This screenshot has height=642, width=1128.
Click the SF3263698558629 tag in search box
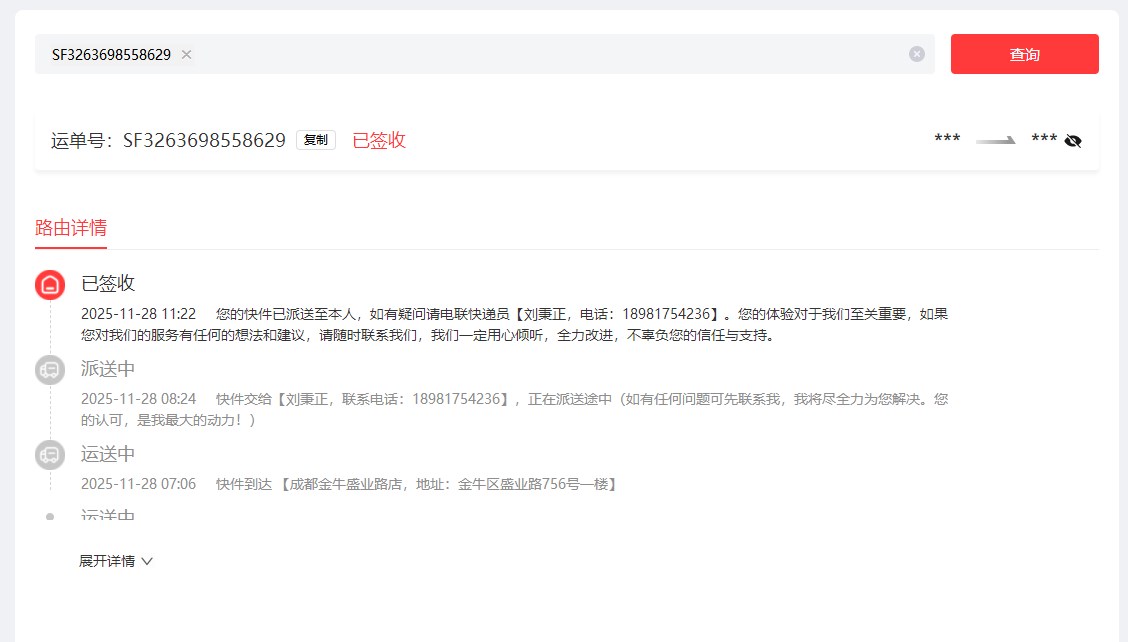click(x=111, y=55)
